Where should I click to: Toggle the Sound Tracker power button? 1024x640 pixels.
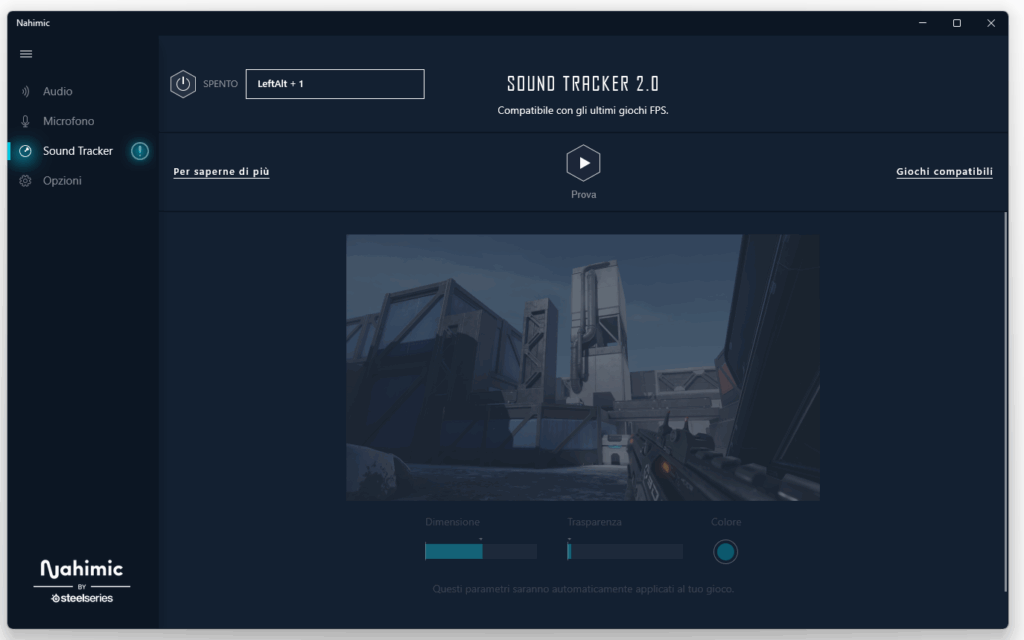tap(183, 84)
